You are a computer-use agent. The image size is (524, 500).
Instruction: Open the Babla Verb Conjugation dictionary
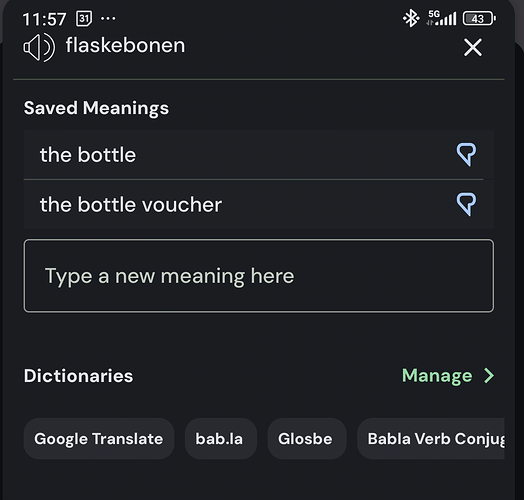coord(431,439)
